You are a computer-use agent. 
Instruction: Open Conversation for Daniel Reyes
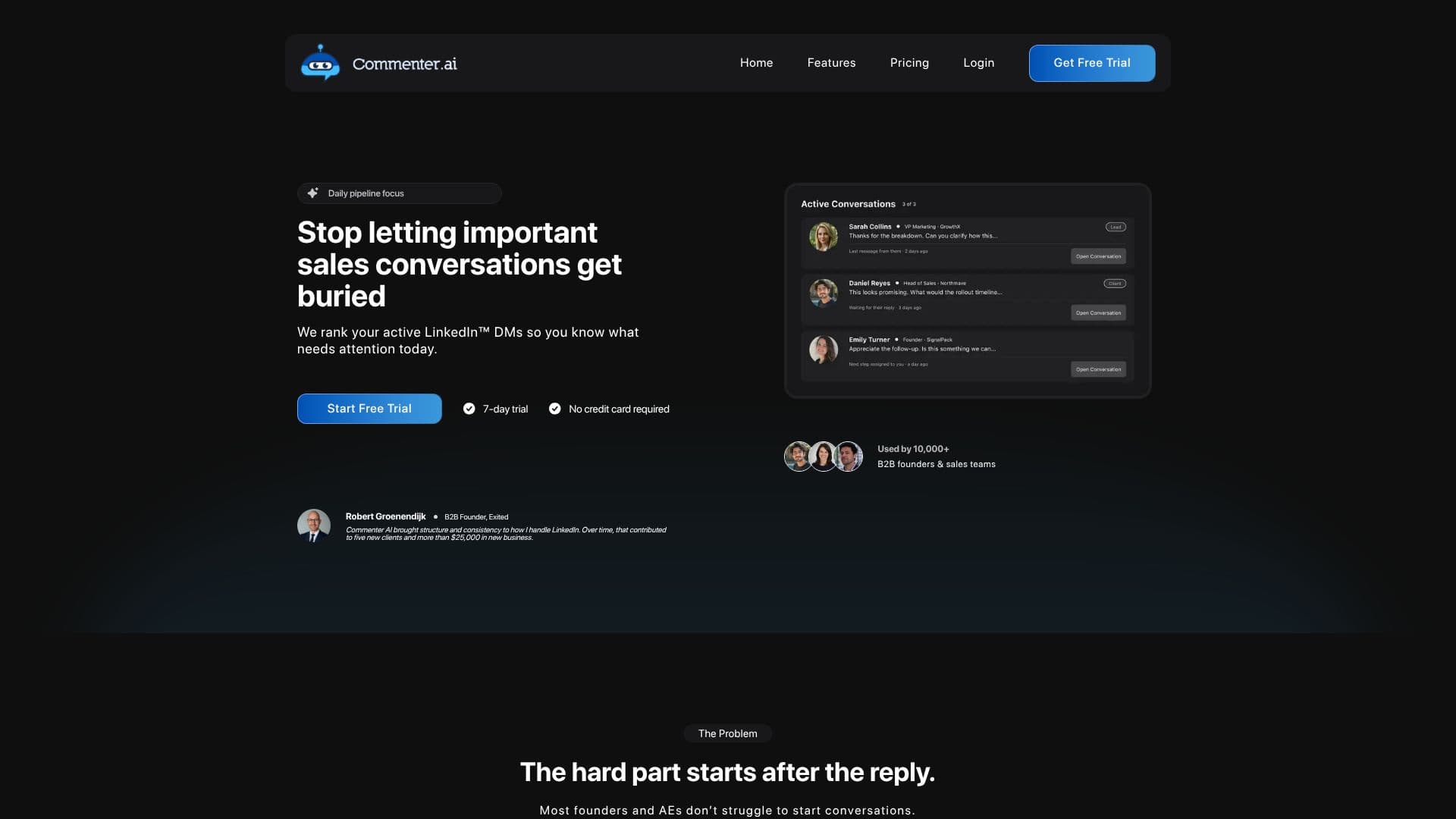(1098, 312)
